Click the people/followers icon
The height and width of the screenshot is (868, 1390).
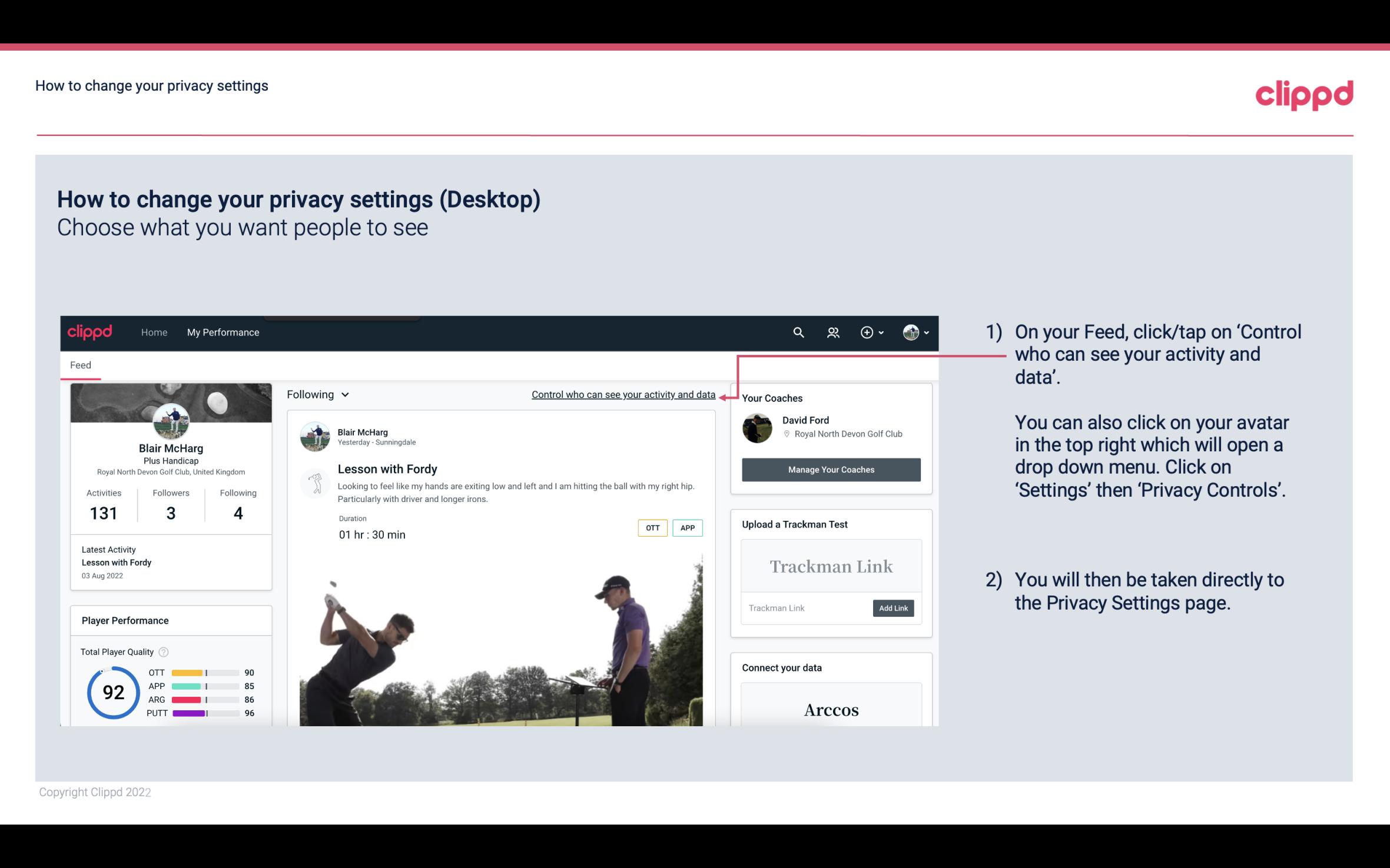832,332
